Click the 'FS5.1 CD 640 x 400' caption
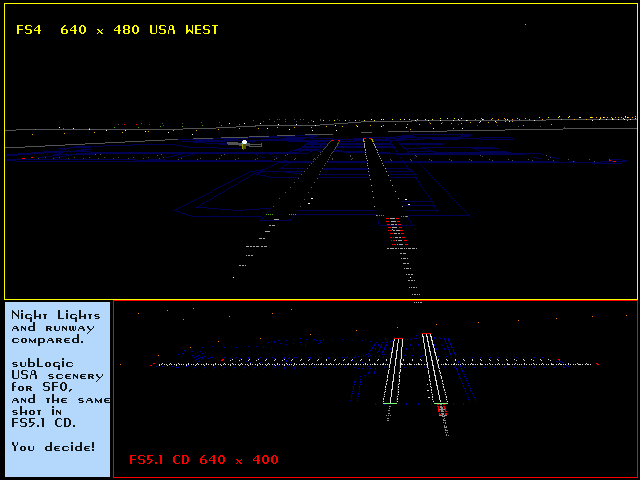The height and width of the screenshot is (480, 640). (204, 460)
